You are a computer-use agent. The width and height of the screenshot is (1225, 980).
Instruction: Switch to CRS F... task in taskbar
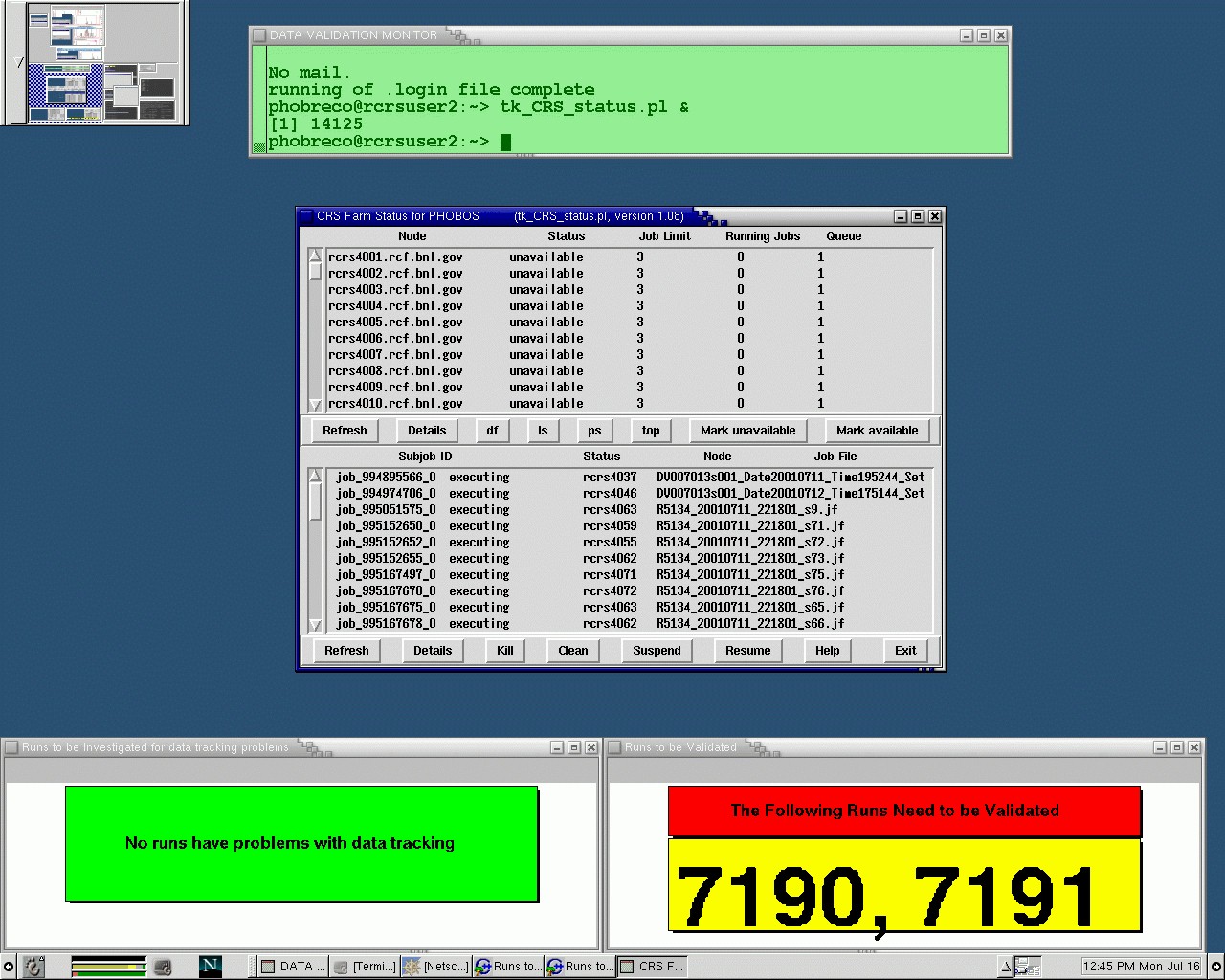tap(652, 967)
